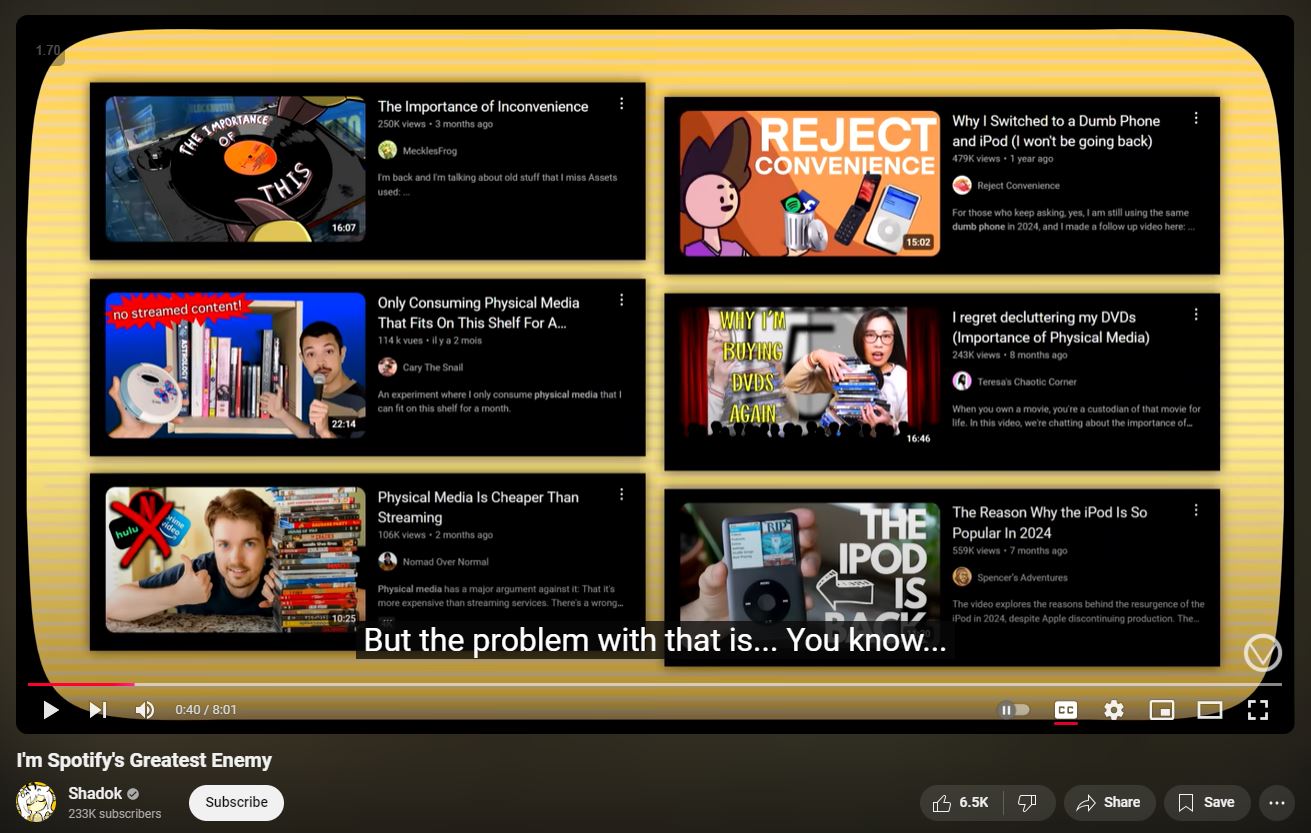Click the title 'The Importance of Inconvenience'

tap(483, 106)
